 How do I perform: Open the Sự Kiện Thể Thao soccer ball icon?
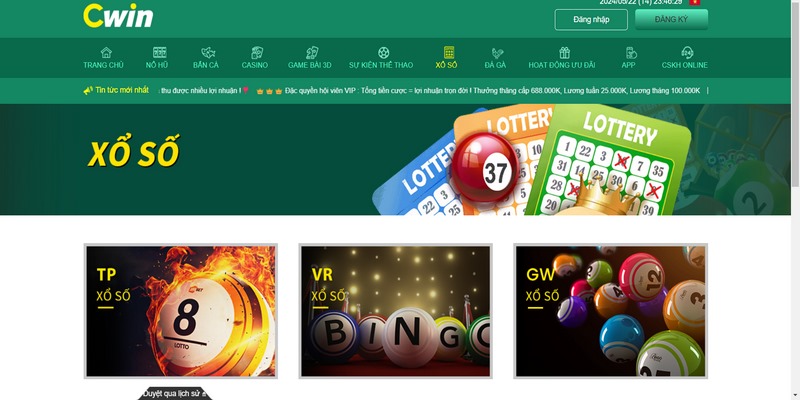383,52
